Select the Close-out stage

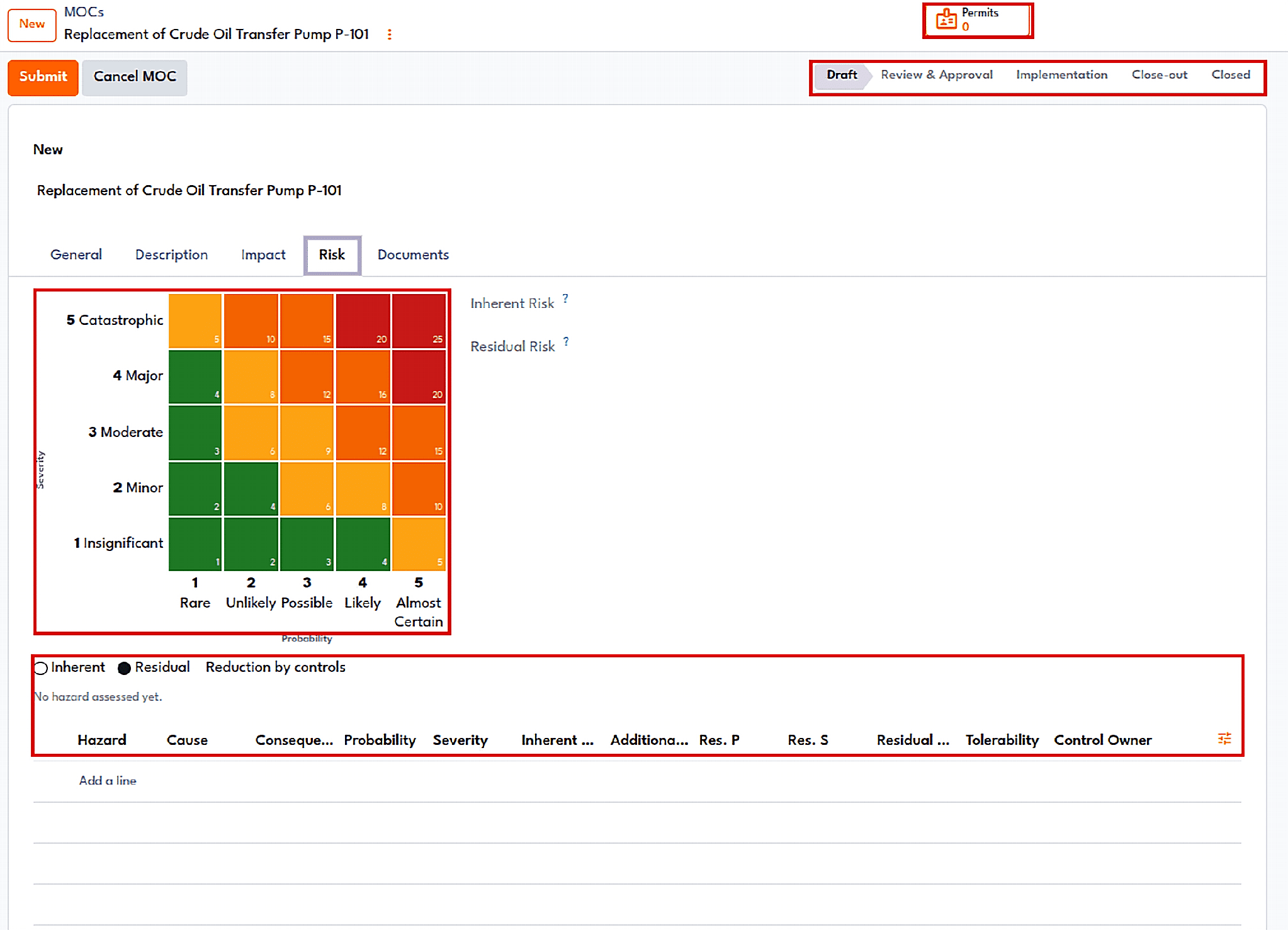click(x=1159, y=75)
